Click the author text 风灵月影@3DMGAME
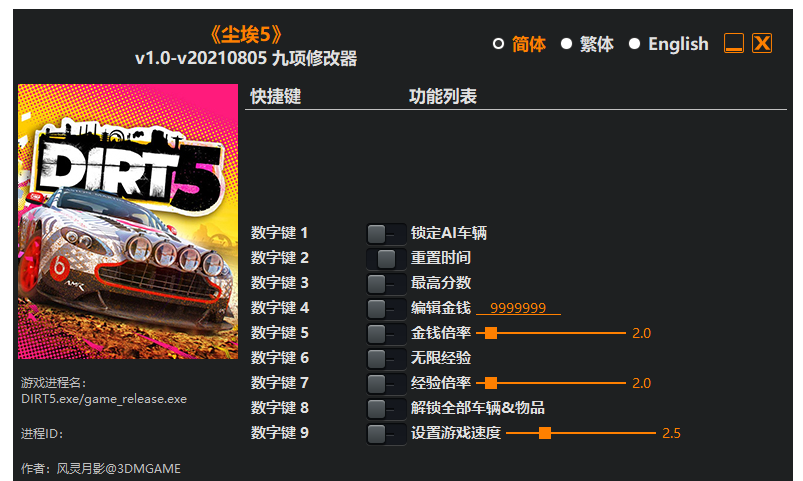The width and height of the screenshot is (803, 481). pos(118,469)
